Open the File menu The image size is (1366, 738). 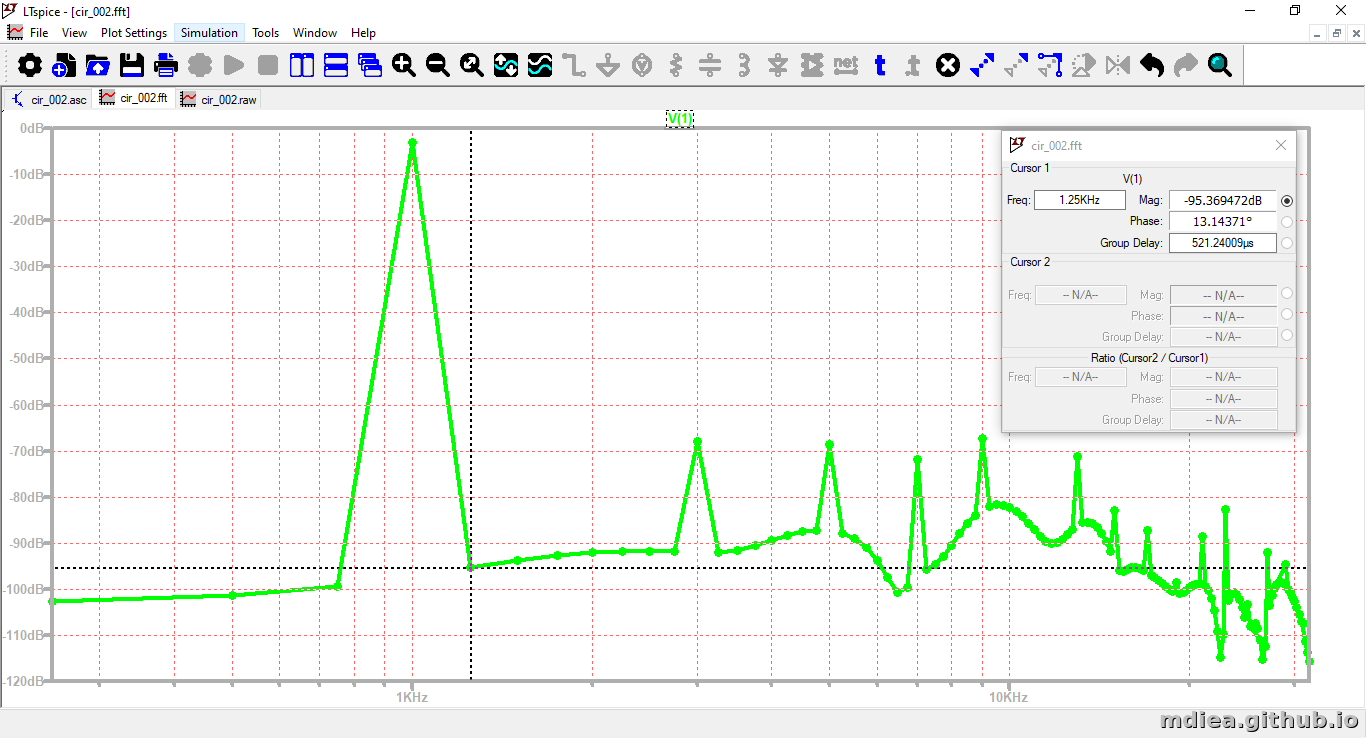point(39,33)
